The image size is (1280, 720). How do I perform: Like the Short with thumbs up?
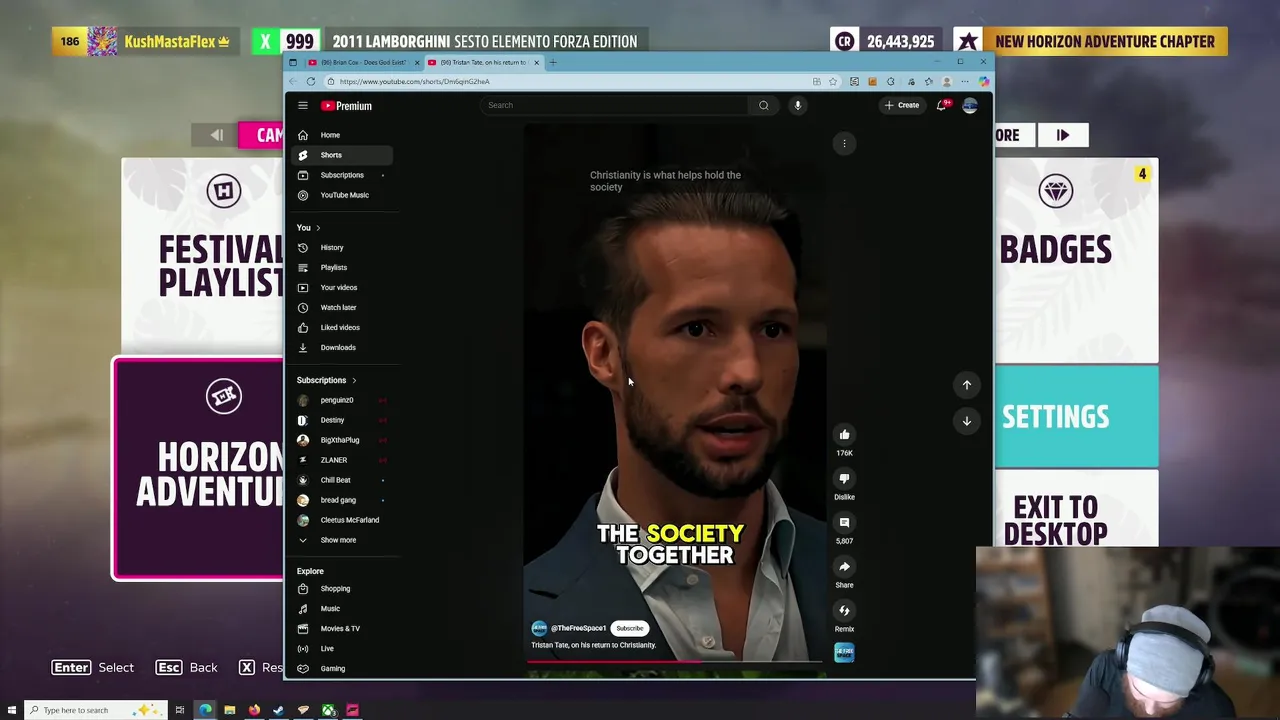pos(844,435)
